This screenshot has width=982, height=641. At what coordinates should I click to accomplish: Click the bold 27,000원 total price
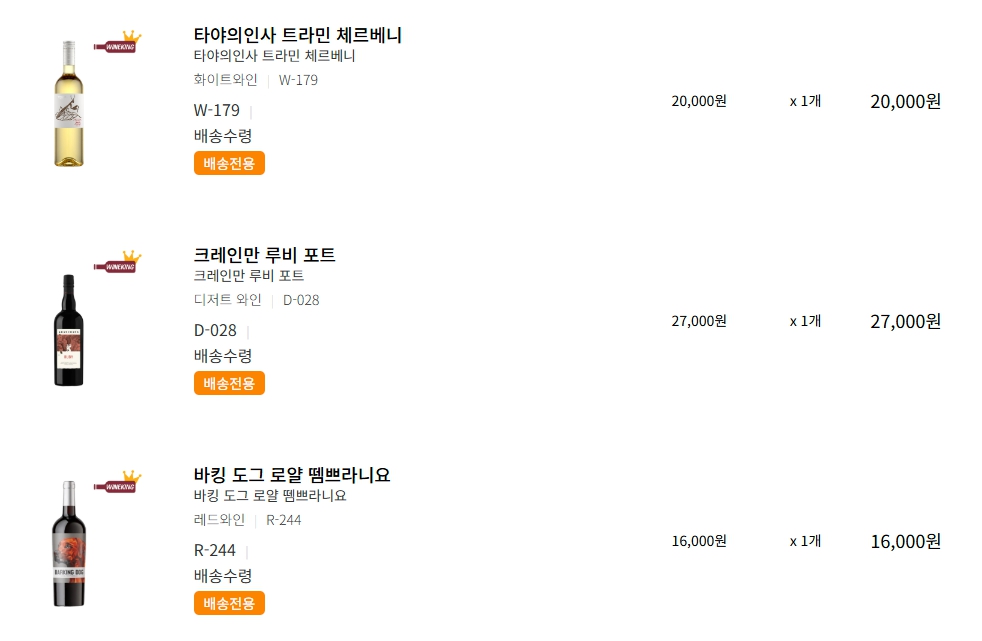(x=906, y=321)
